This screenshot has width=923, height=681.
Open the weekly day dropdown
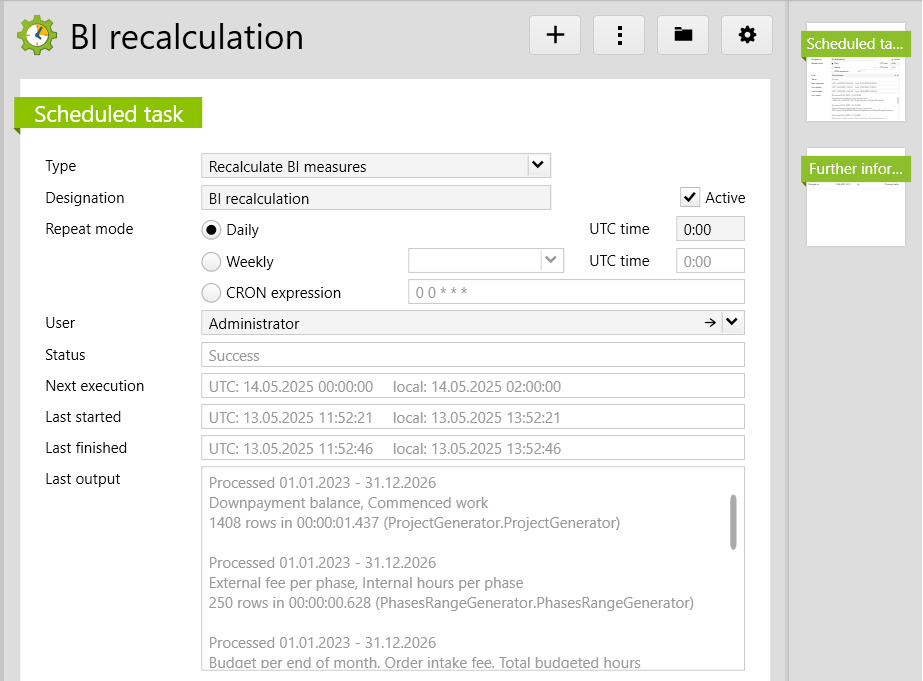551,261
